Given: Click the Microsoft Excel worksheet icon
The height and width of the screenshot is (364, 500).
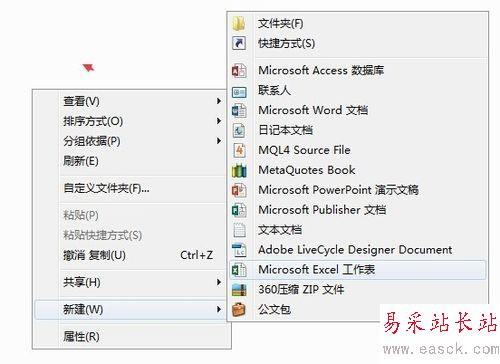Looking at the screenshot, I should click(239, 270).
